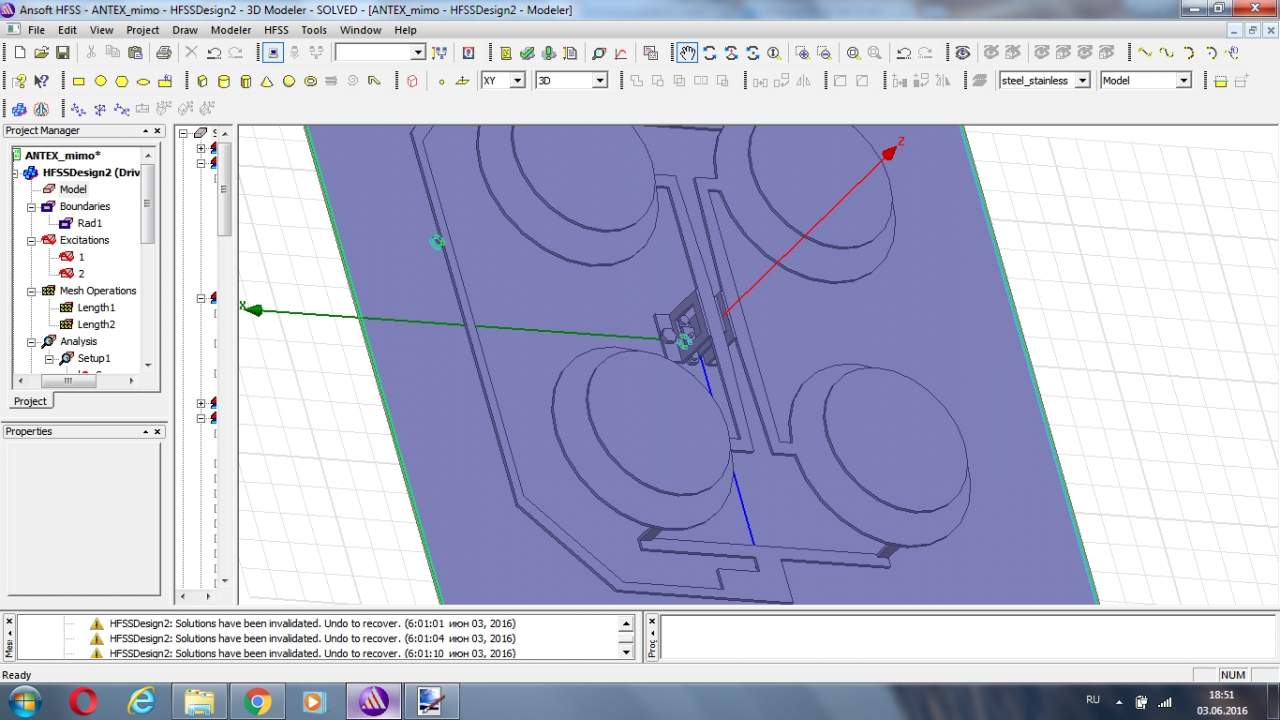Toggle the highlighted Select mode button

pos(274,53)
